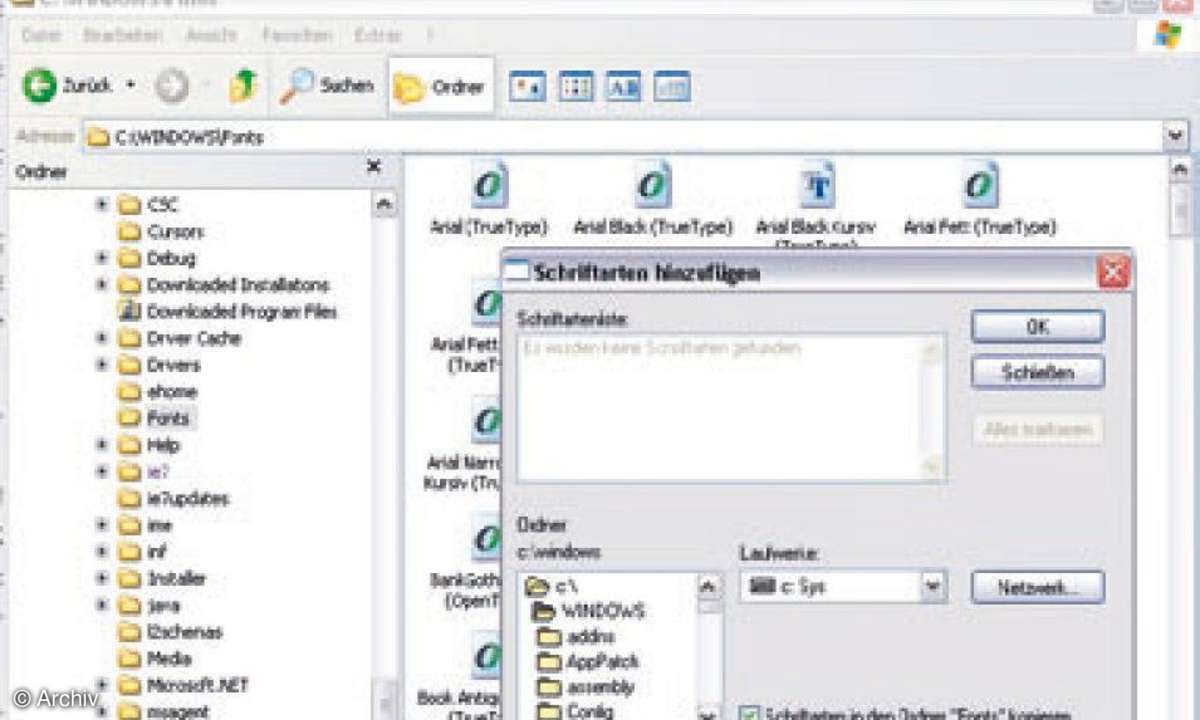Click the Netzwerk... button

[x=1037, y=588]
